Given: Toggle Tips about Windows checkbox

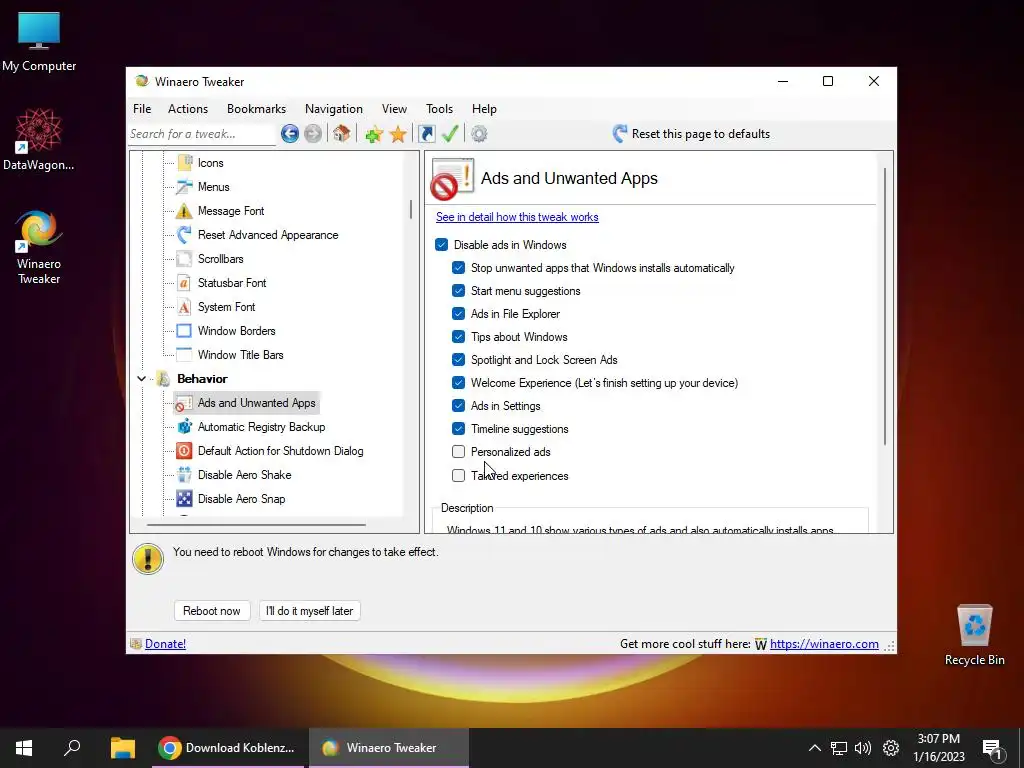Looking at the screenshot, I should [x=458, y=337].
